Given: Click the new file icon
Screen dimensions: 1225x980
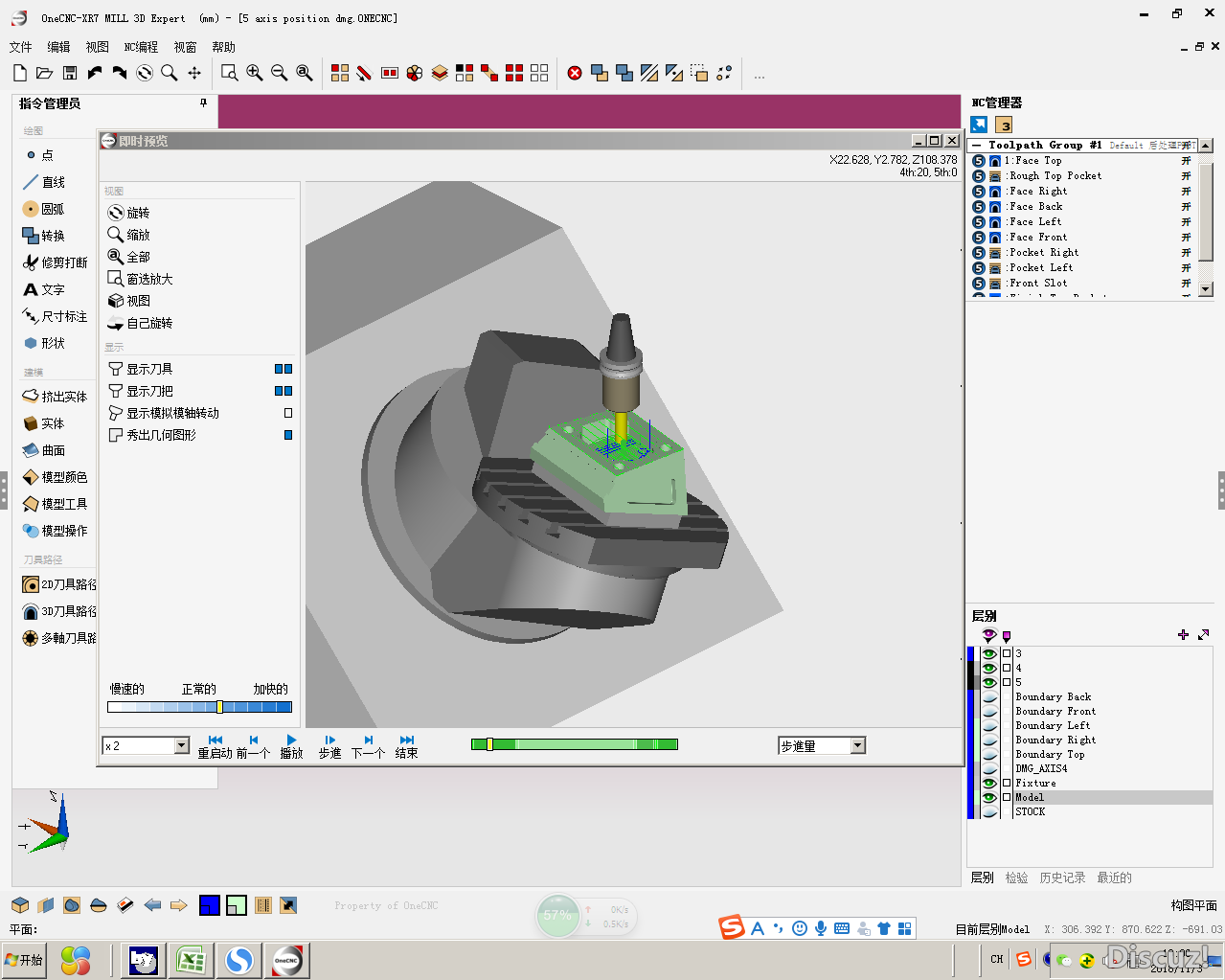Looking at the screenshot, I should click(x=20, y=73).
